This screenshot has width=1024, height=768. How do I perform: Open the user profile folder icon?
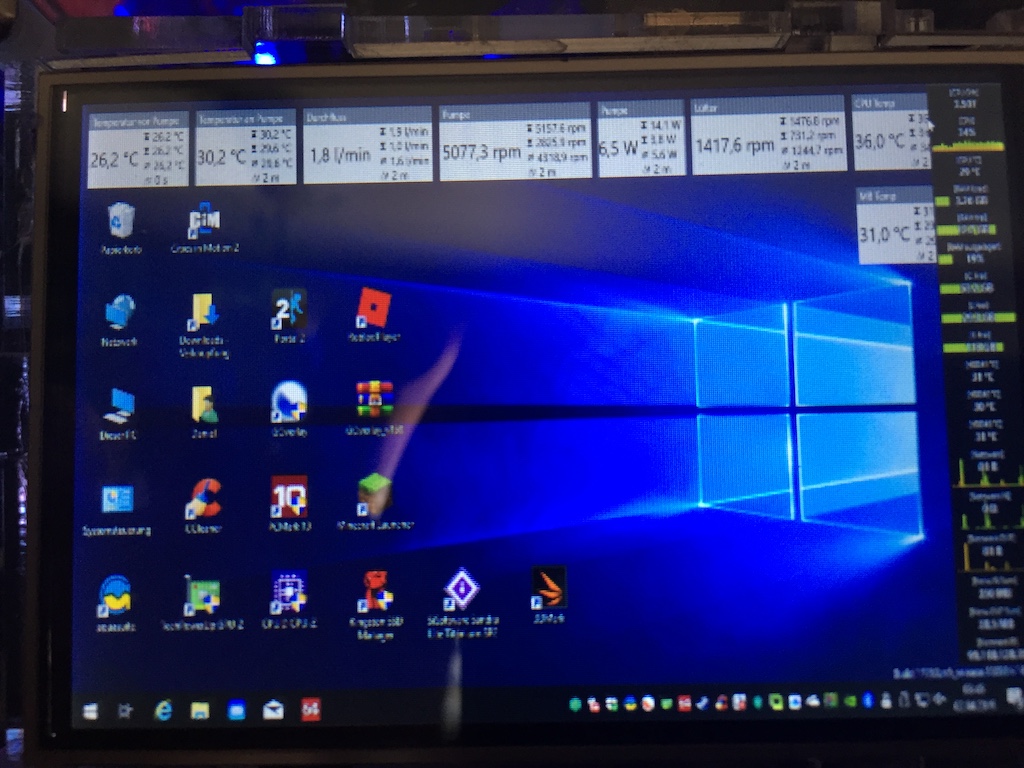point(204,411)
